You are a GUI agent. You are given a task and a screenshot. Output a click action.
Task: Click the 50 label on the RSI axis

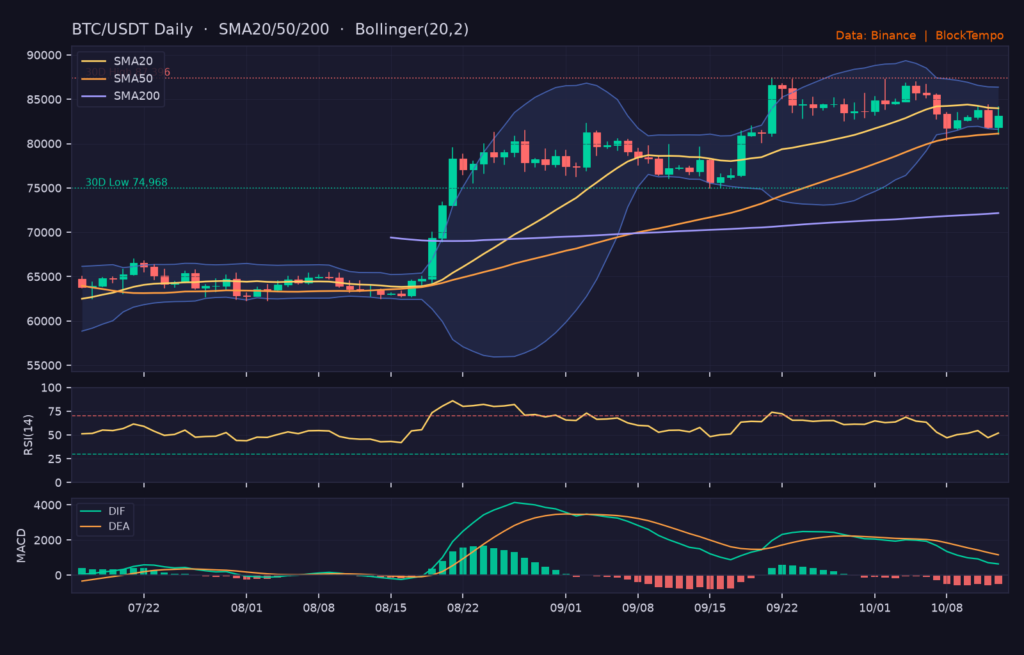[55, 435]
